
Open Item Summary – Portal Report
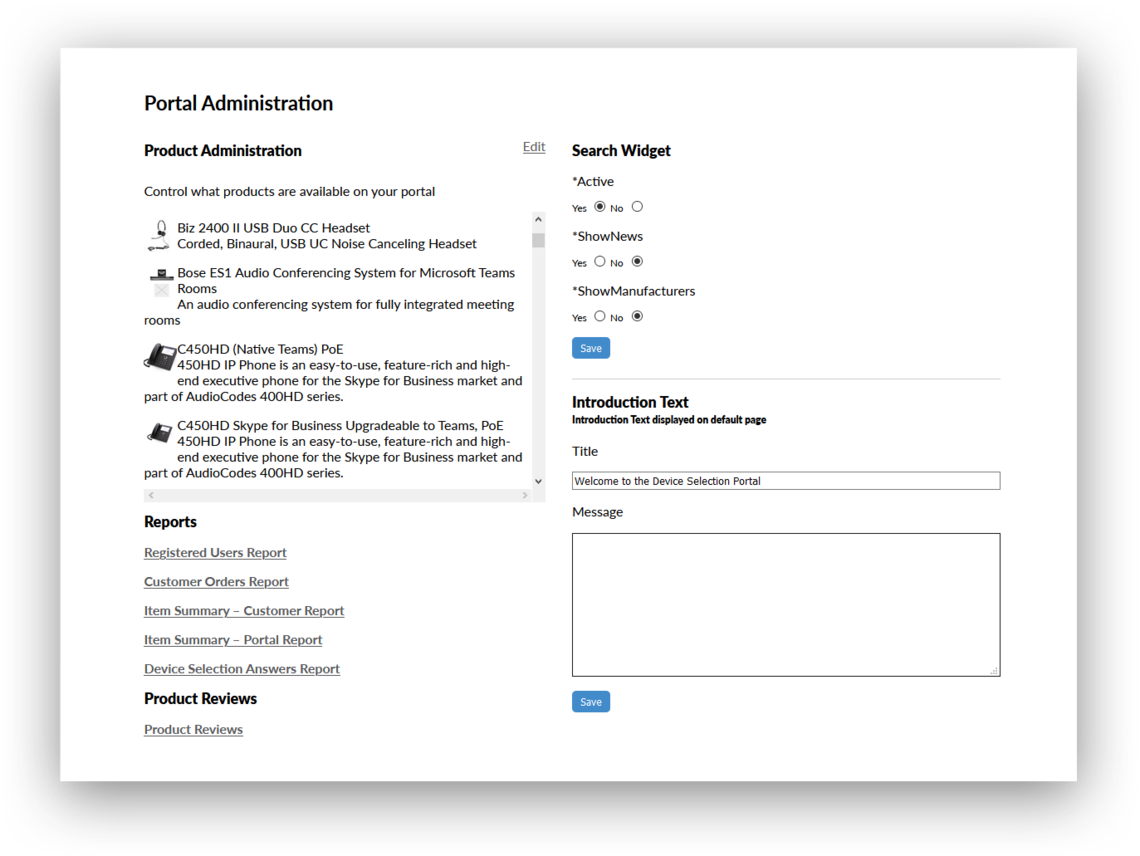[233, 640]
